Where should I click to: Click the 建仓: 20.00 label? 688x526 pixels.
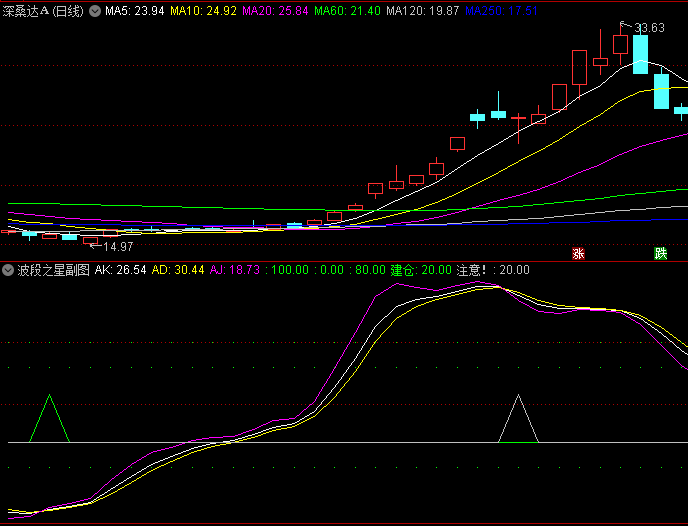(x=421, y=270)
